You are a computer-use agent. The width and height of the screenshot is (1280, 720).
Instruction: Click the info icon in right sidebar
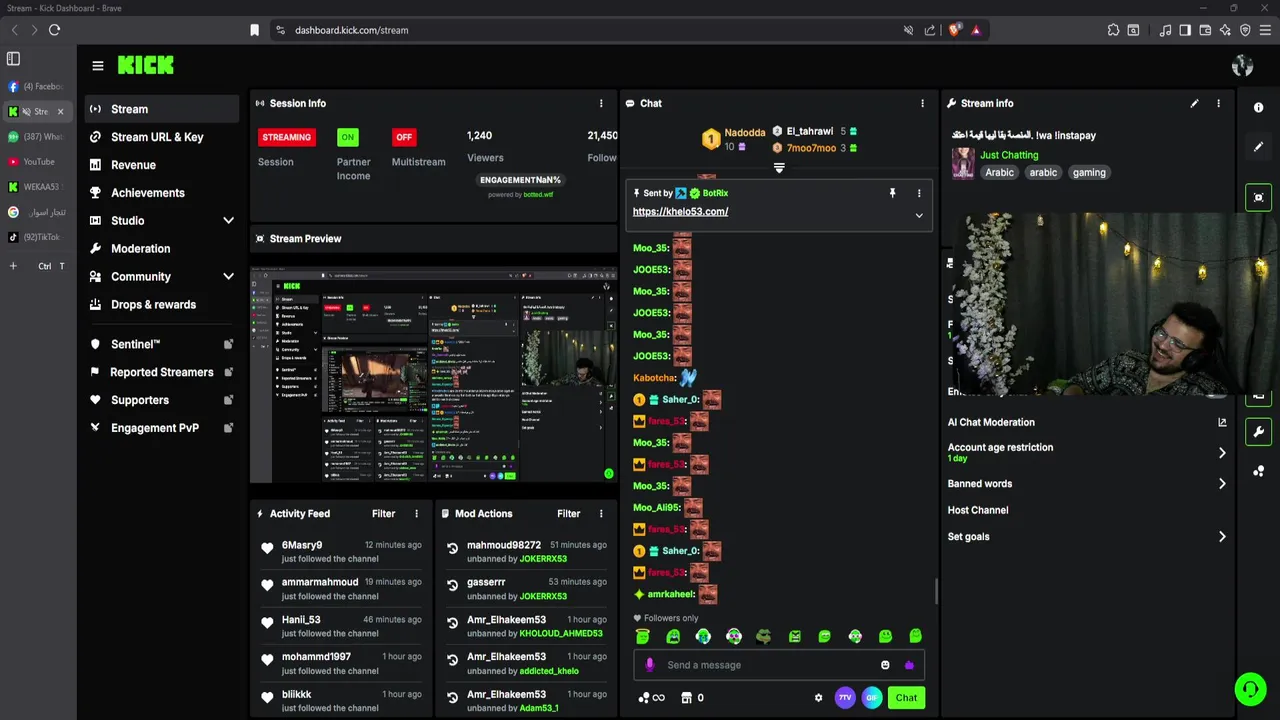tap(1259, 107)
